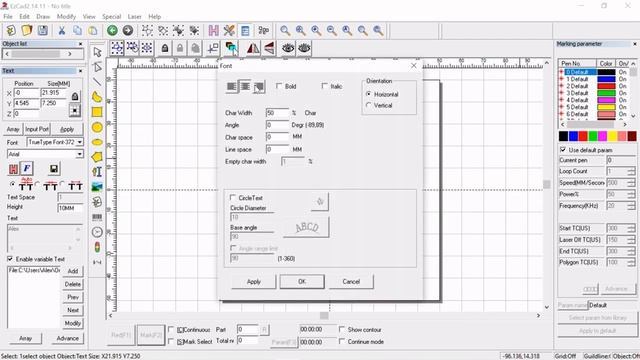Click Apply in the Font dialog
Image resolution: width=640 pixels, height=360 pixels.
click(253, 281)
